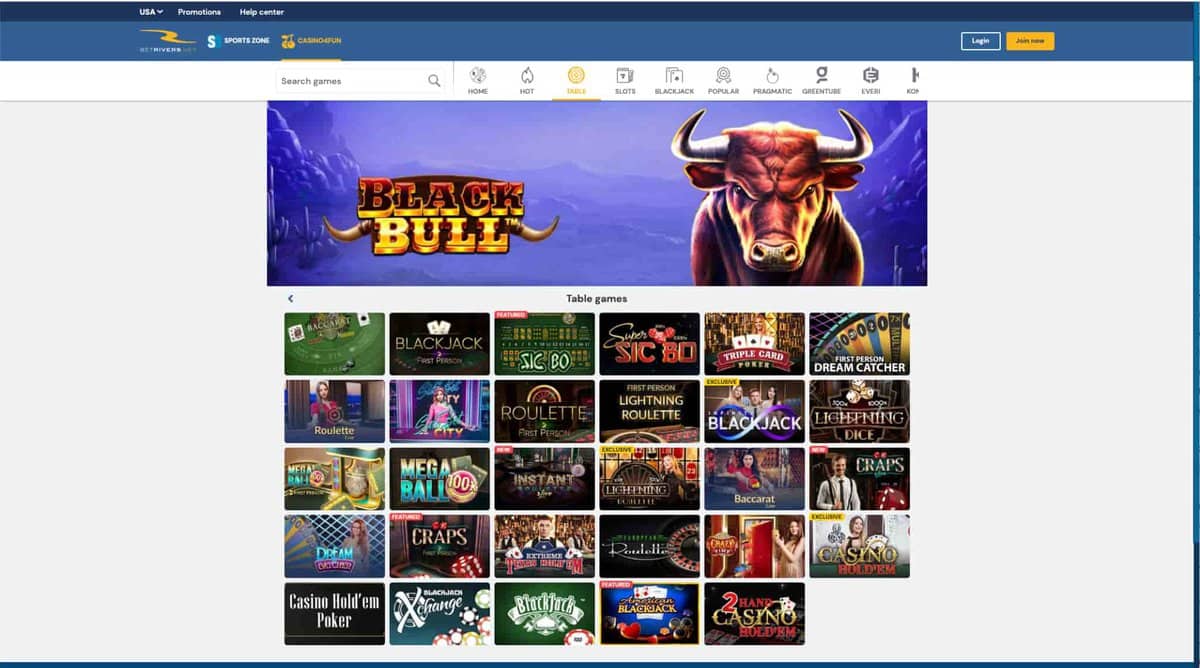
Task: Open Blackjack Xchange game
Action: pyautogui.click(x=439, y=614)
